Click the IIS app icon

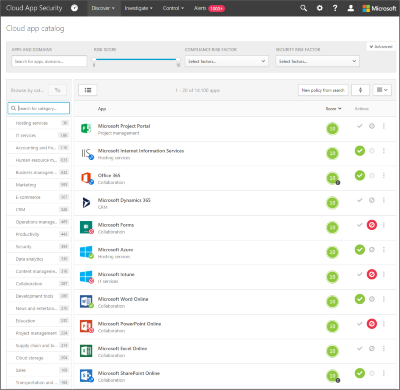pyautogui.click(x=87, y=153)
